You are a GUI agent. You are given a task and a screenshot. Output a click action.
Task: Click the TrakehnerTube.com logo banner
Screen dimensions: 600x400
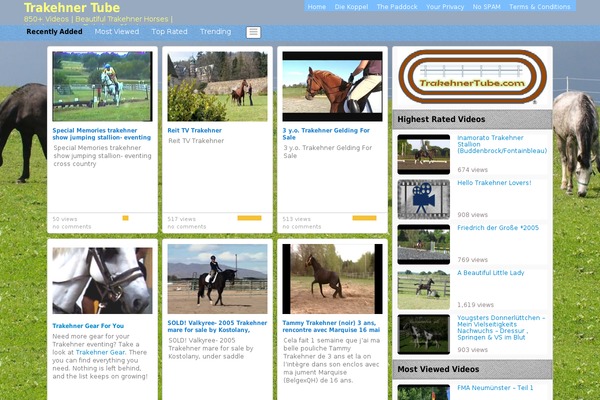coord(472,77)
